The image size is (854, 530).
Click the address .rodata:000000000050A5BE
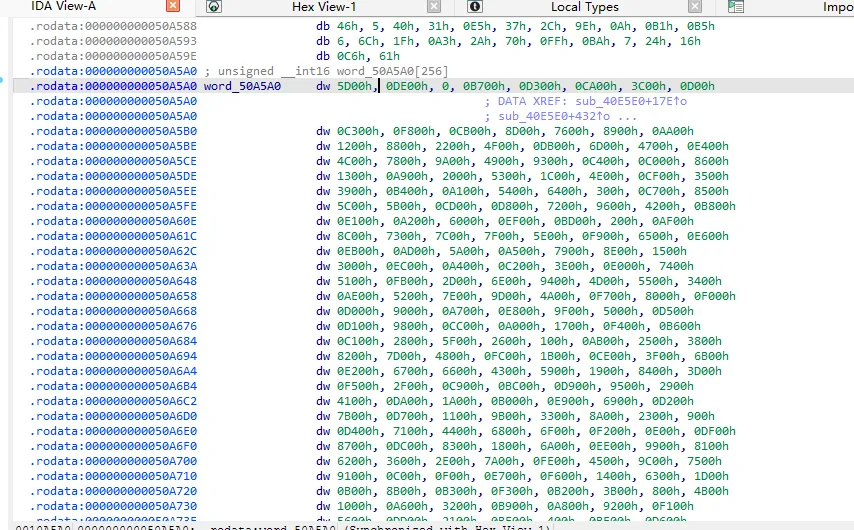click(113, 146)
